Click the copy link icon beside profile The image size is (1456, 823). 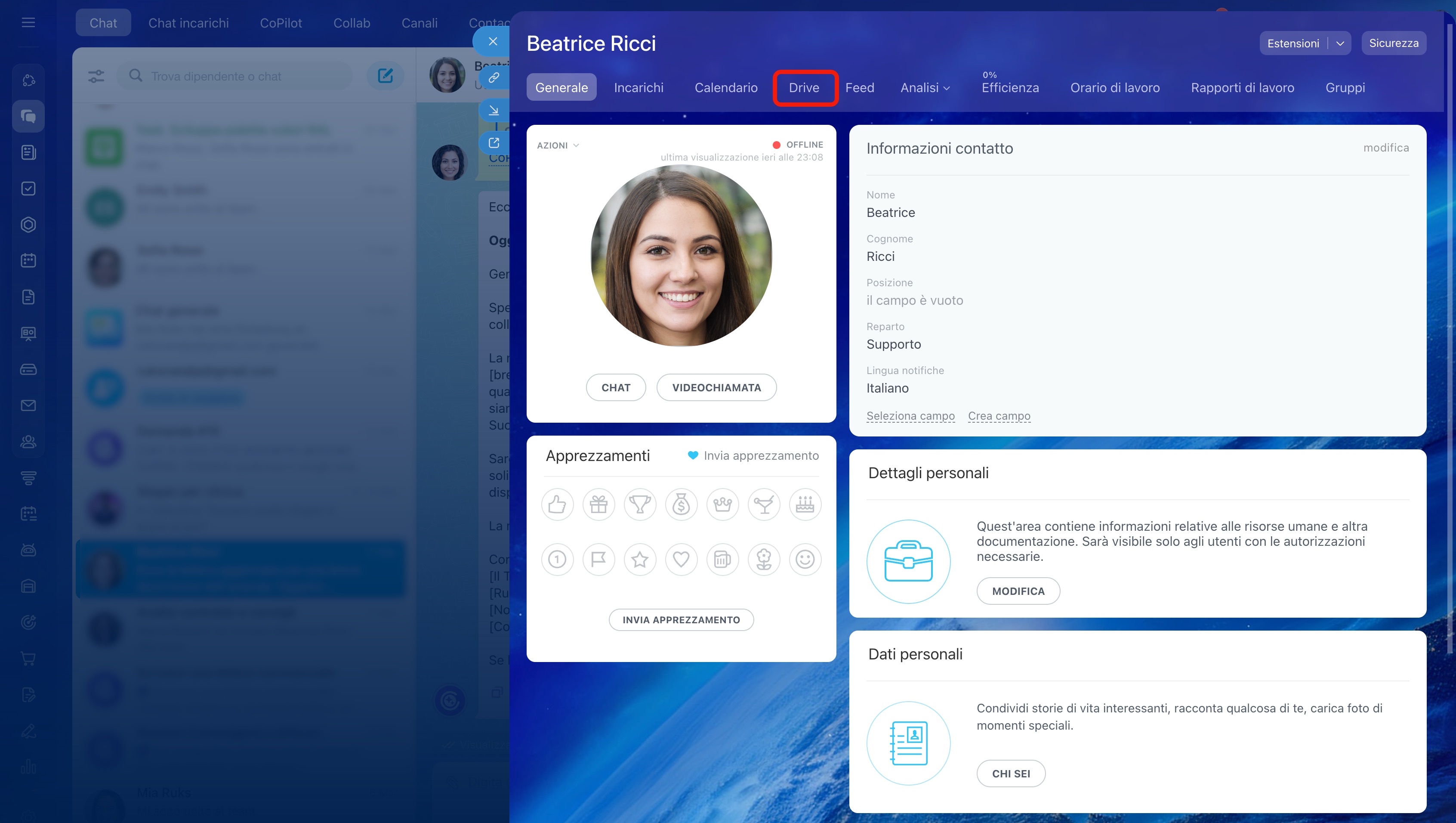(x=494, y=77)
